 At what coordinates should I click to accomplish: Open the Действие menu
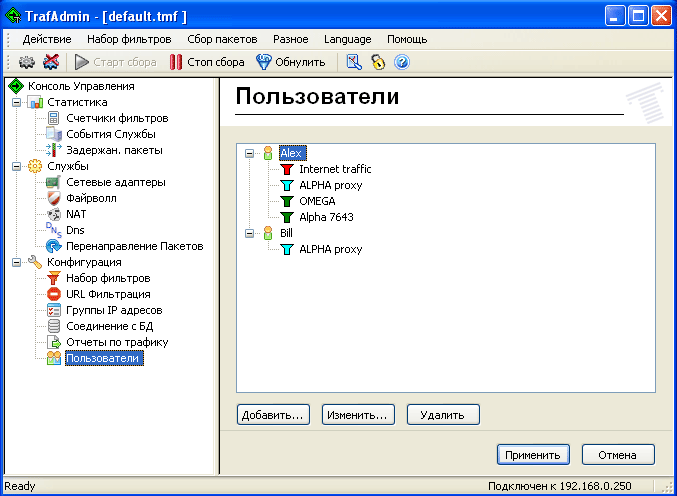click(x=47, y=39)
